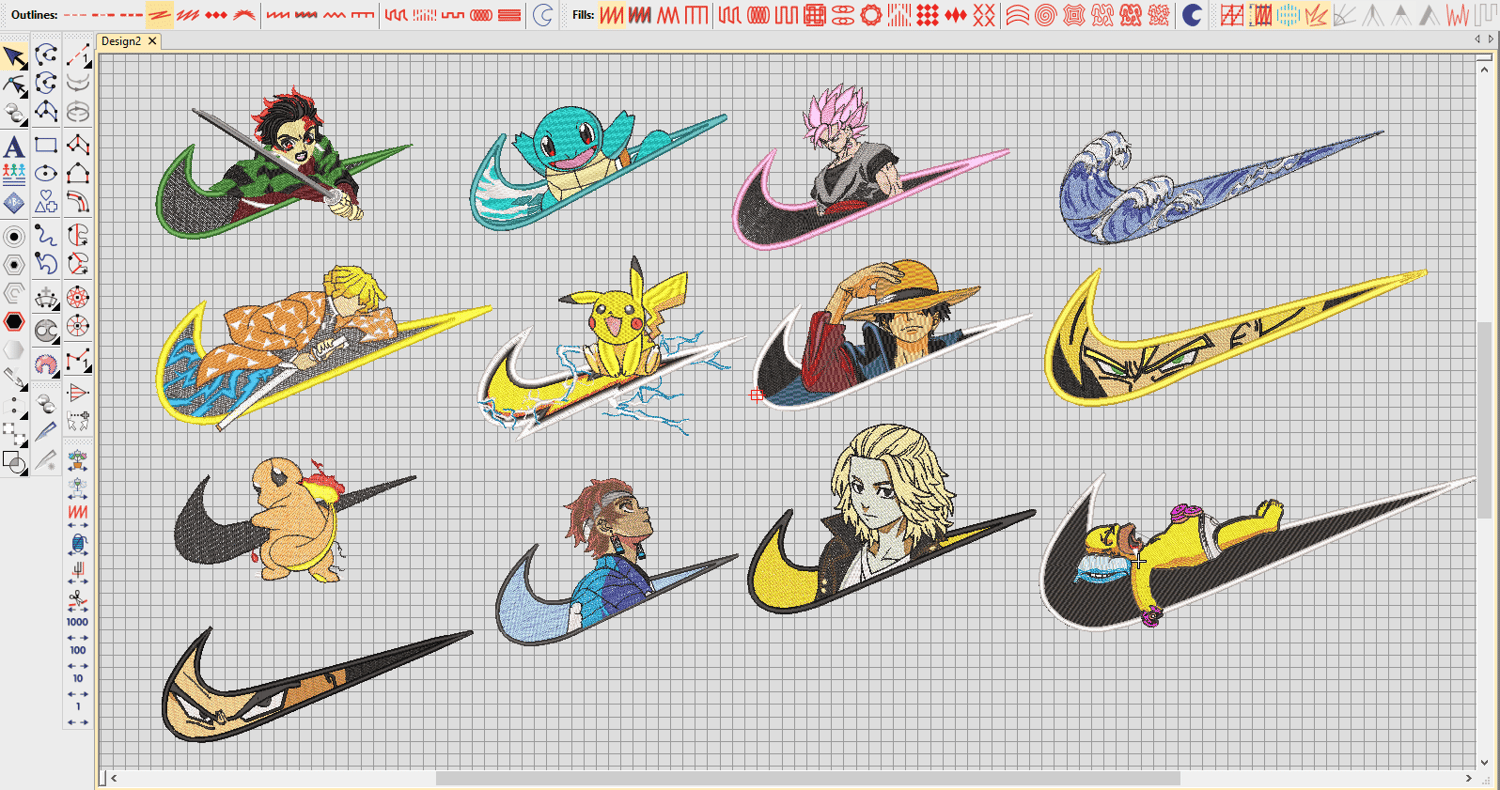Click the horizontal scrollbar right arrow
The image size is (1500, 790).
click(x=1469, y=778)
